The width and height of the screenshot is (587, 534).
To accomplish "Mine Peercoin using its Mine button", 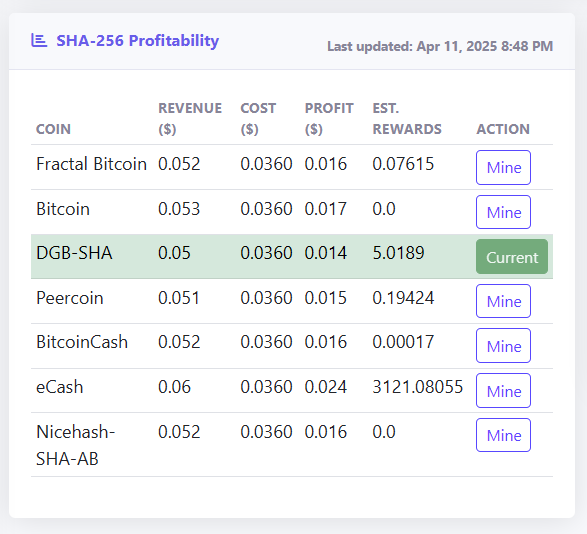I will point(503,301).
